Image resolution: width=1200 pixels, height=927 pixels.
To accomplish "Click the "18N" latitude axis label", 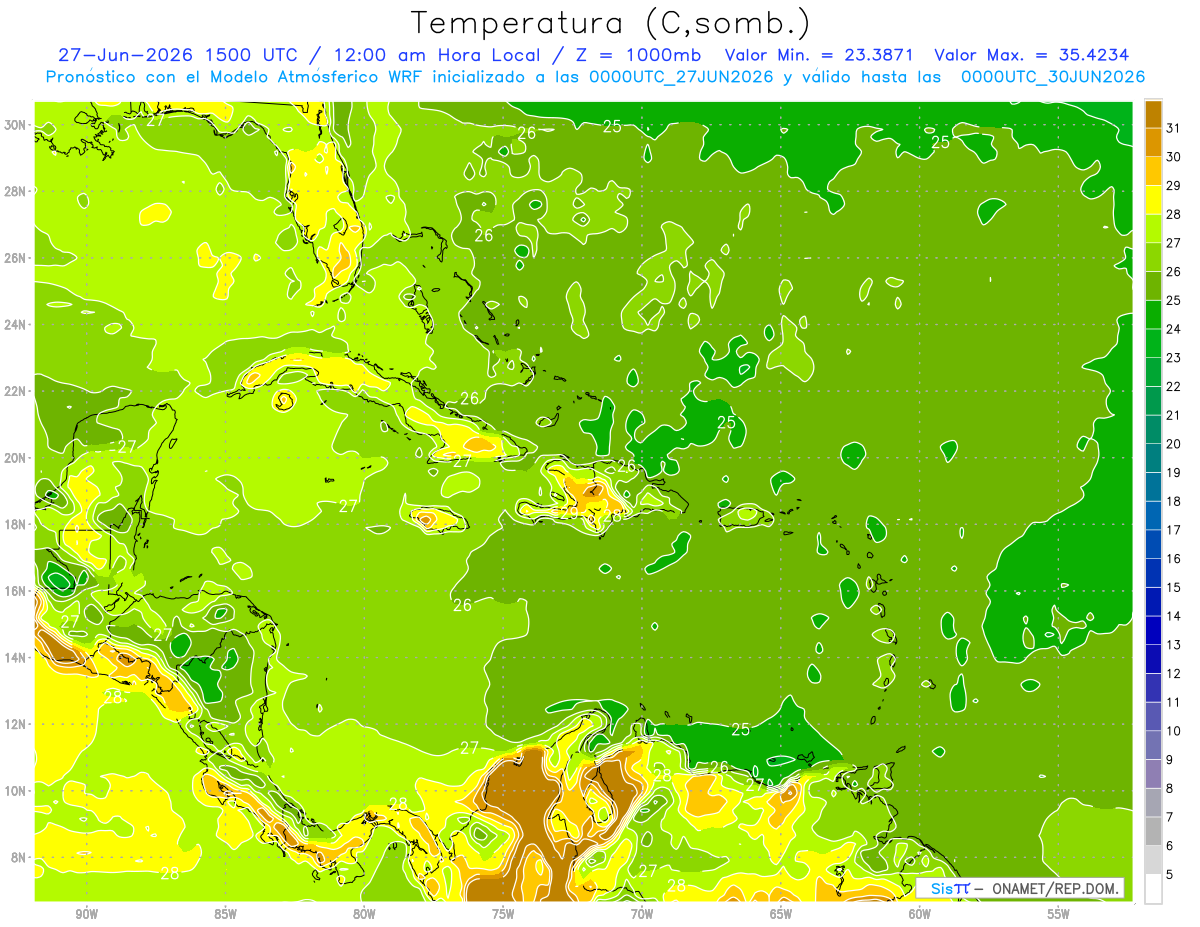I will pos(16,524).
